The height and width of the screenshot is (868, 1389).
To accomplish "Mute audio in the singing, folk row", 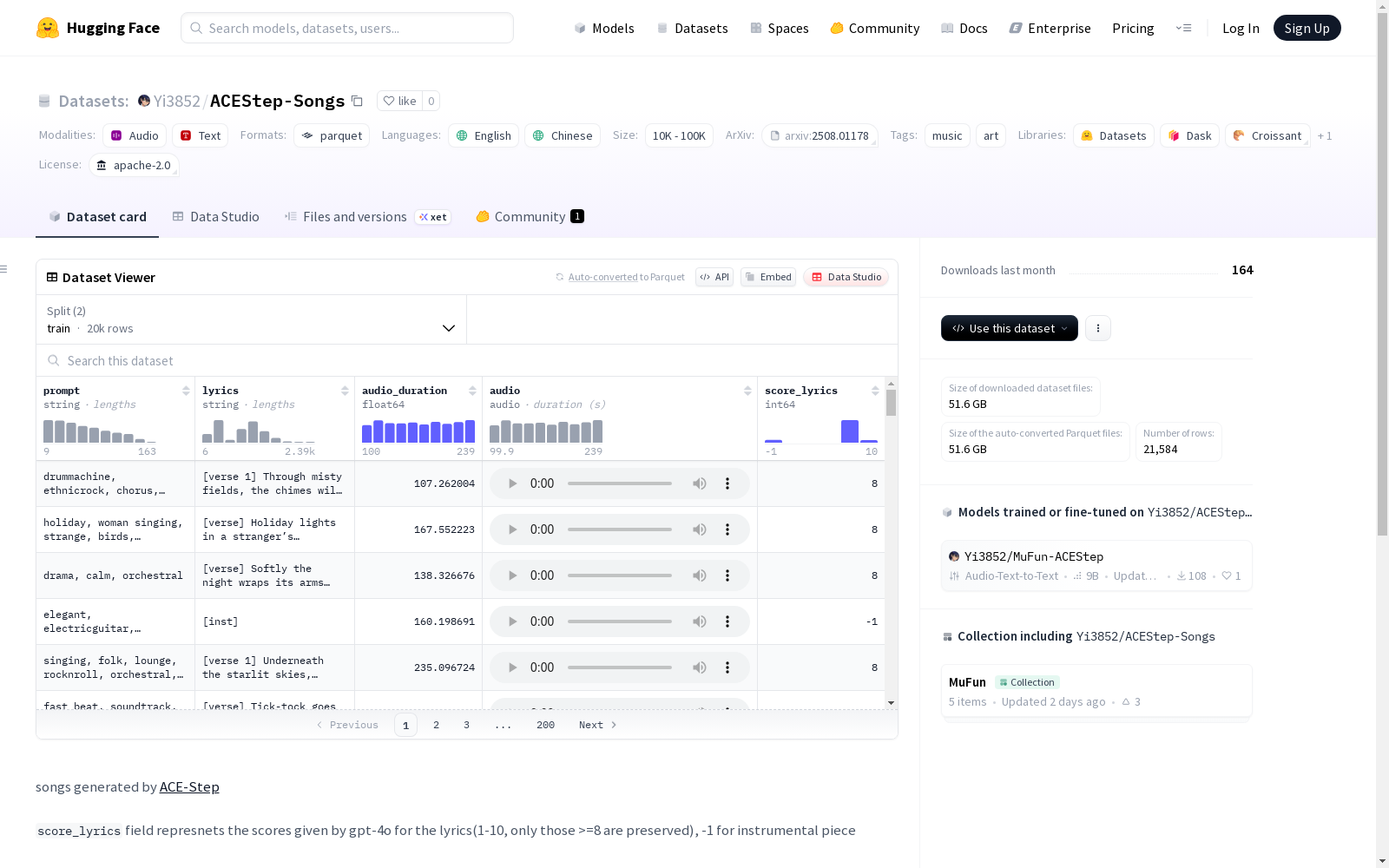I will click(700, 667).
